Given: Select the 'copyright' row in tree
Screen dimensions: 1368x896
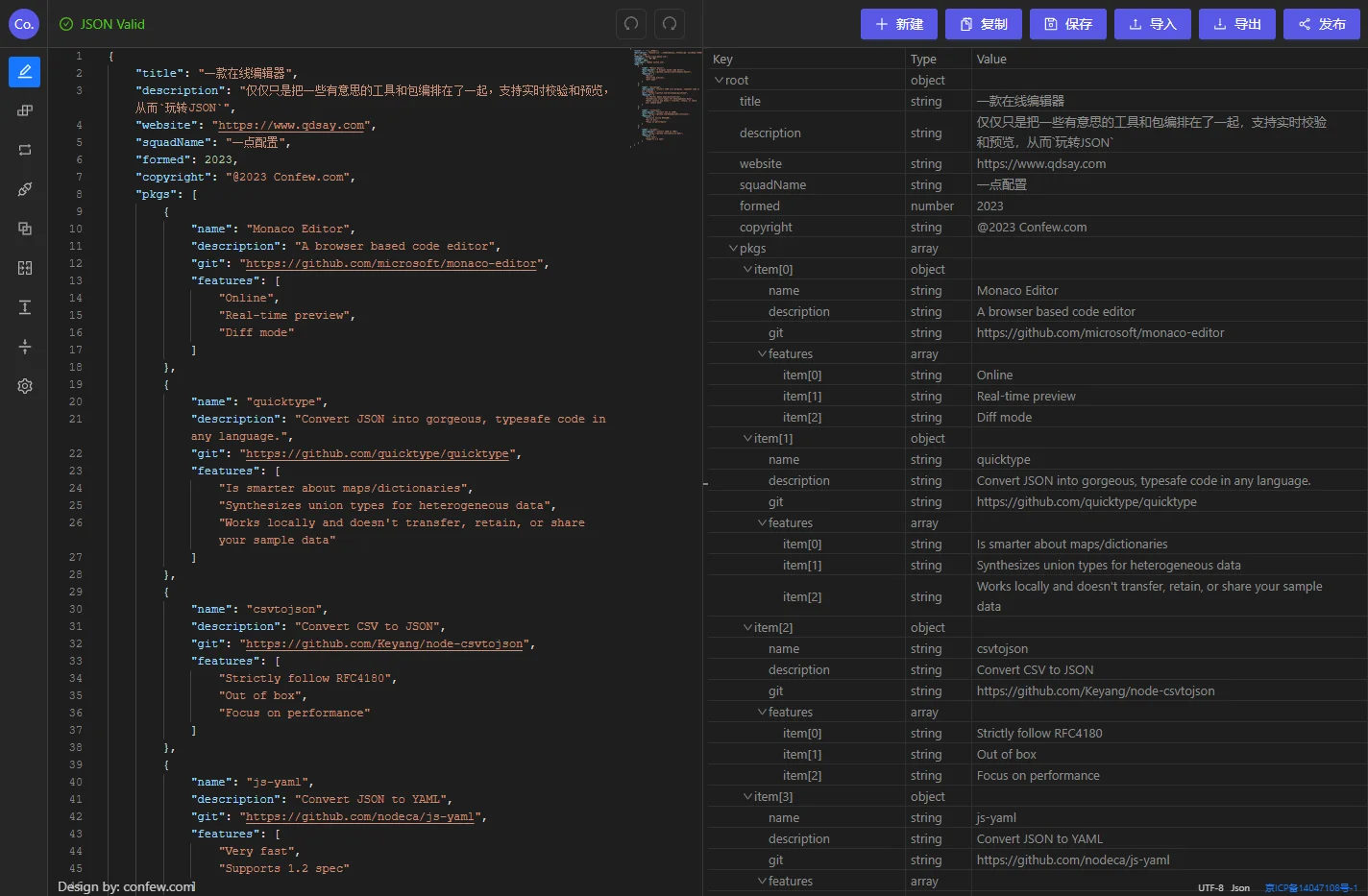Looking at the screenshot, I should coord(1037,227).
